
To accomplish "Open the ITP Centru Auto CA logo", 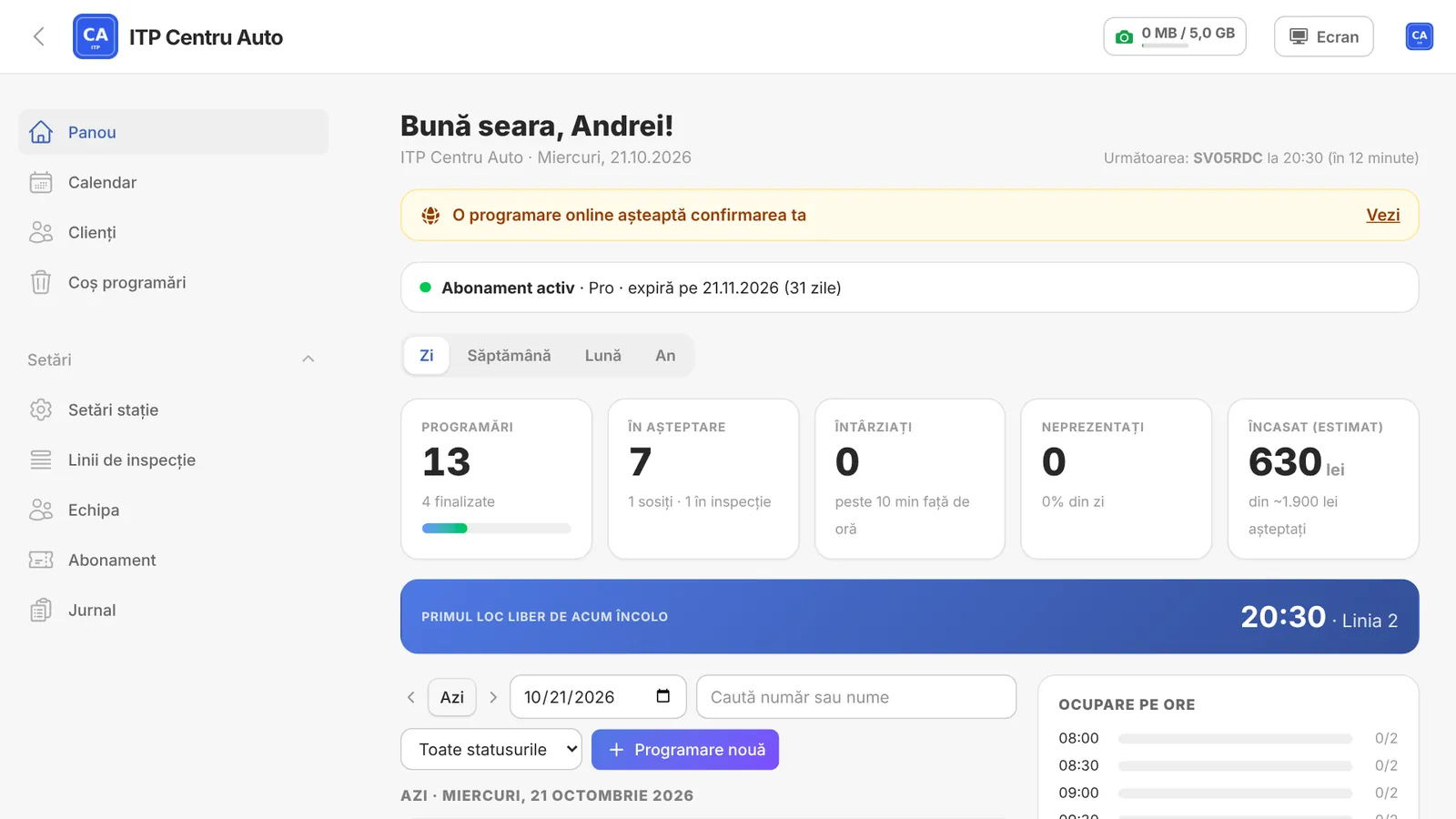I will [x=96, y=36].
